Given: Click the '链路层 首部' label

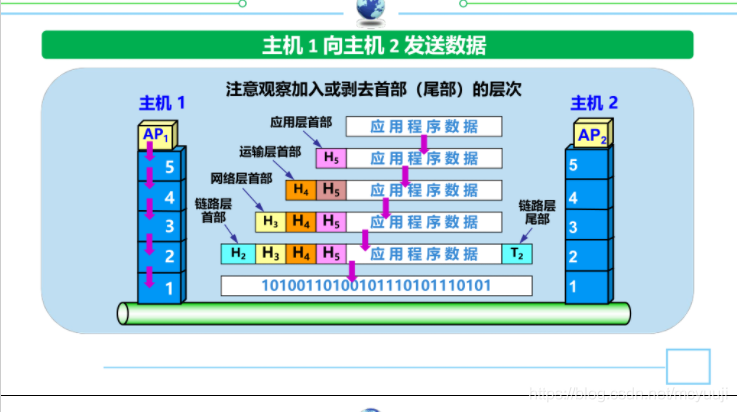Looking at the screenshot, I should [x=213, y=210].
